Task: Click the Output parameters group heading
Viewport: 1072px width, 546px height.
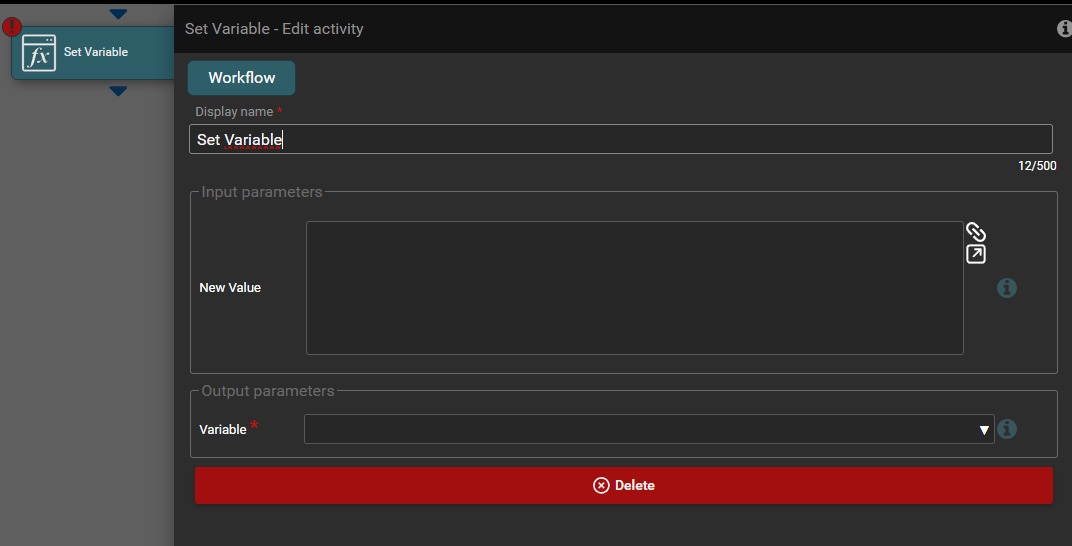Action: [268, 391]
